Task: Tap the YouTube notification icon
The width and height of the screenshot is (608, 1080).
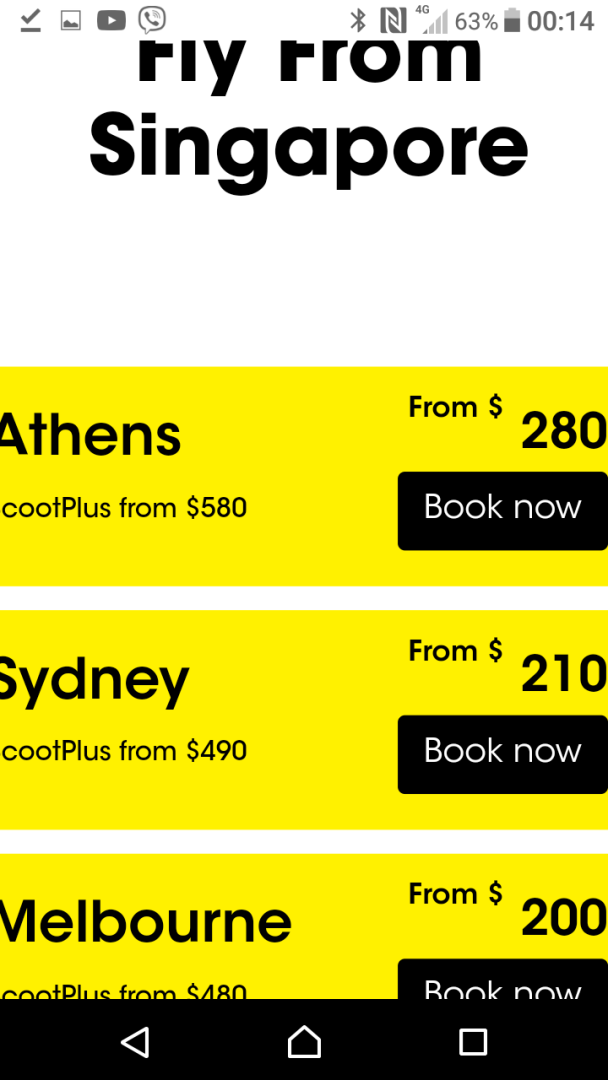Action: tap(112, 21)
